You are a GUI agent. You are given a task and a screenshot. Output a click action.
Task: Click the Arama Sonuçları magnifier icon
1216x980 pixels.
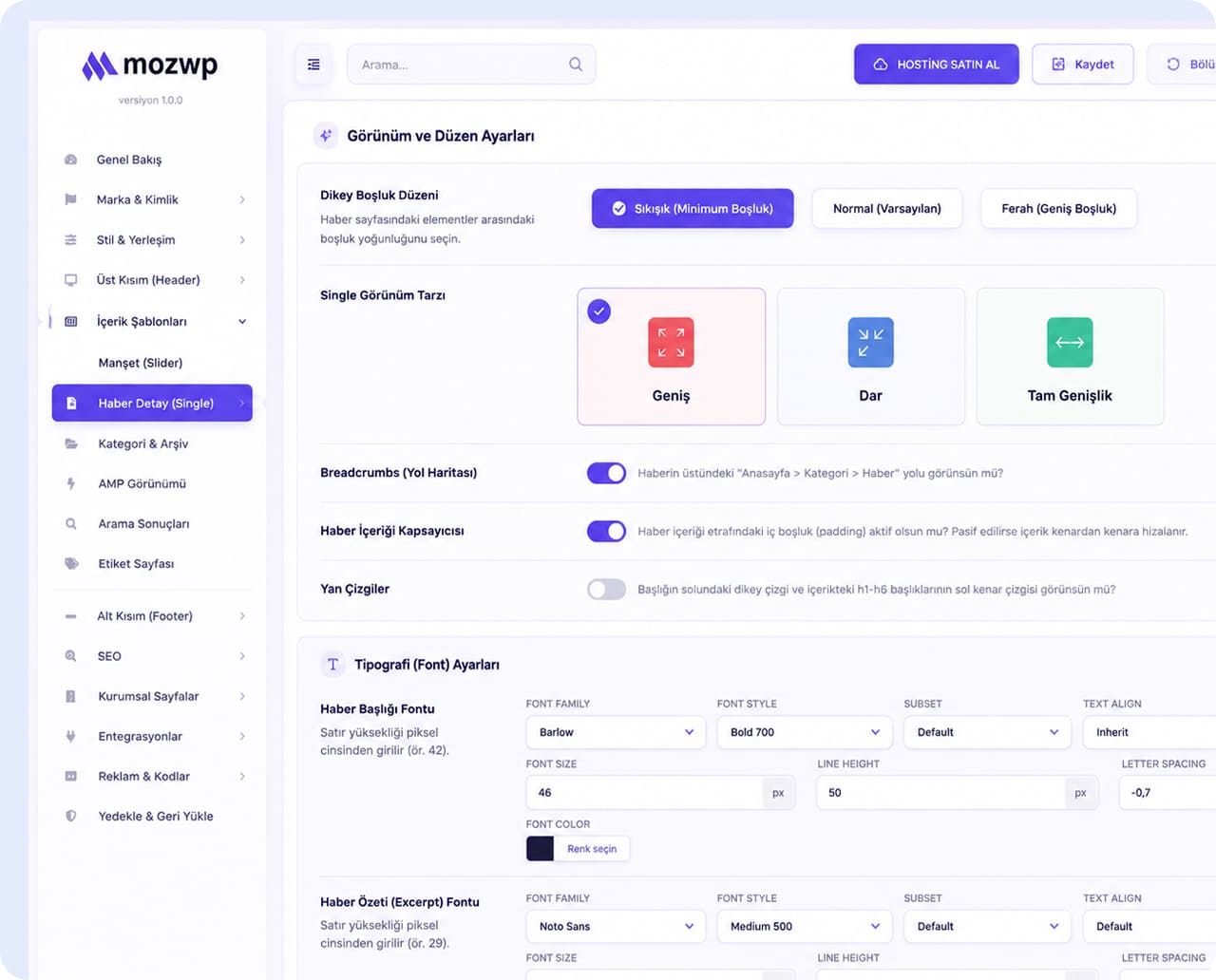[x=71, y=523]
